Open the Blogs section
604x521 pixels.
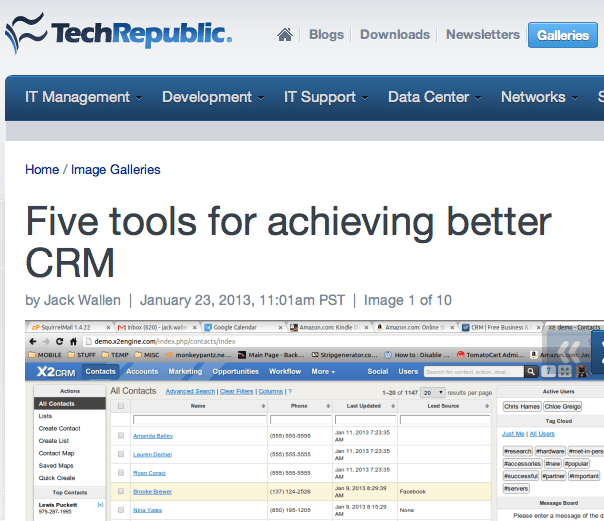[x=326, y=35]
